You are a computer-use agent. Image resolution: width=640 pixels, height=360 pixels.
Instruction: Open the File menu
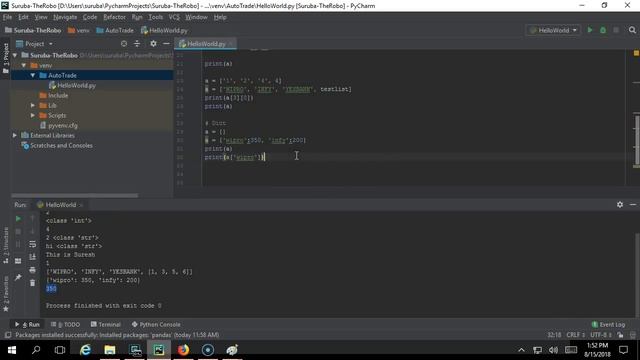7,17
